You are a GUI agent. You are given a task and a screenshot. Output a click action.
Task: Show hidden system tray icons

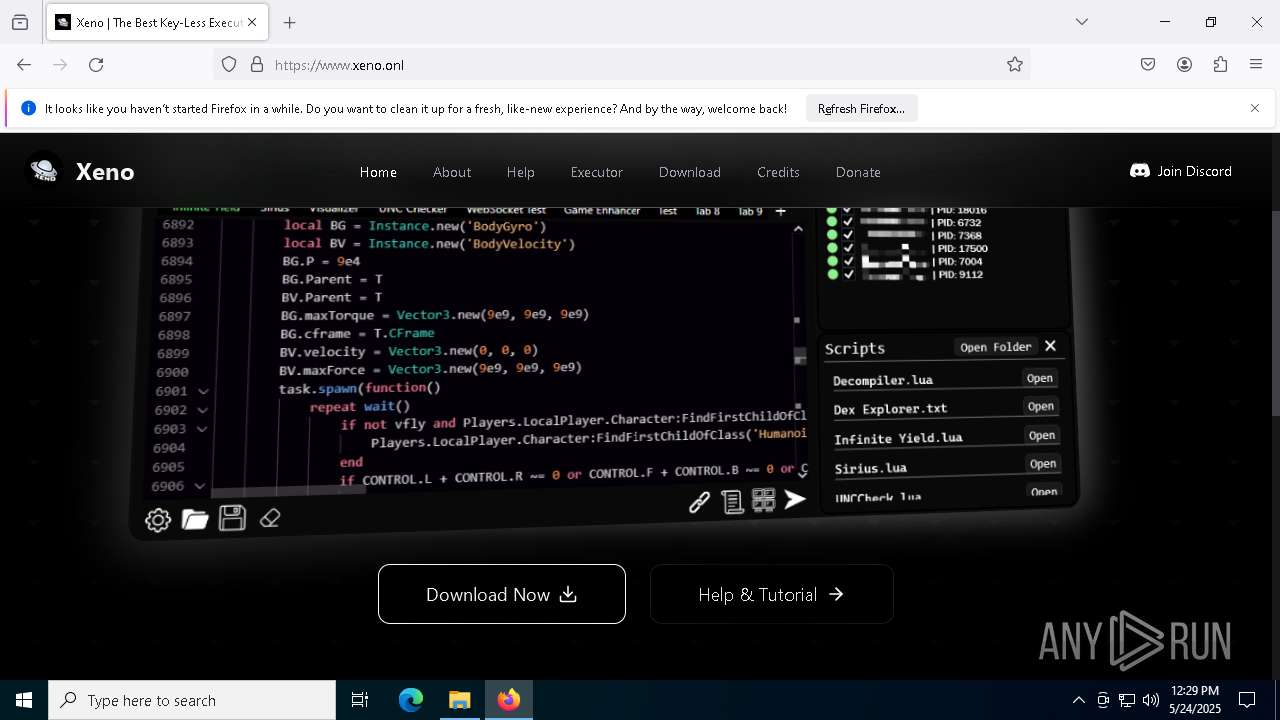pyautogui.click(x=1078, y=700)
